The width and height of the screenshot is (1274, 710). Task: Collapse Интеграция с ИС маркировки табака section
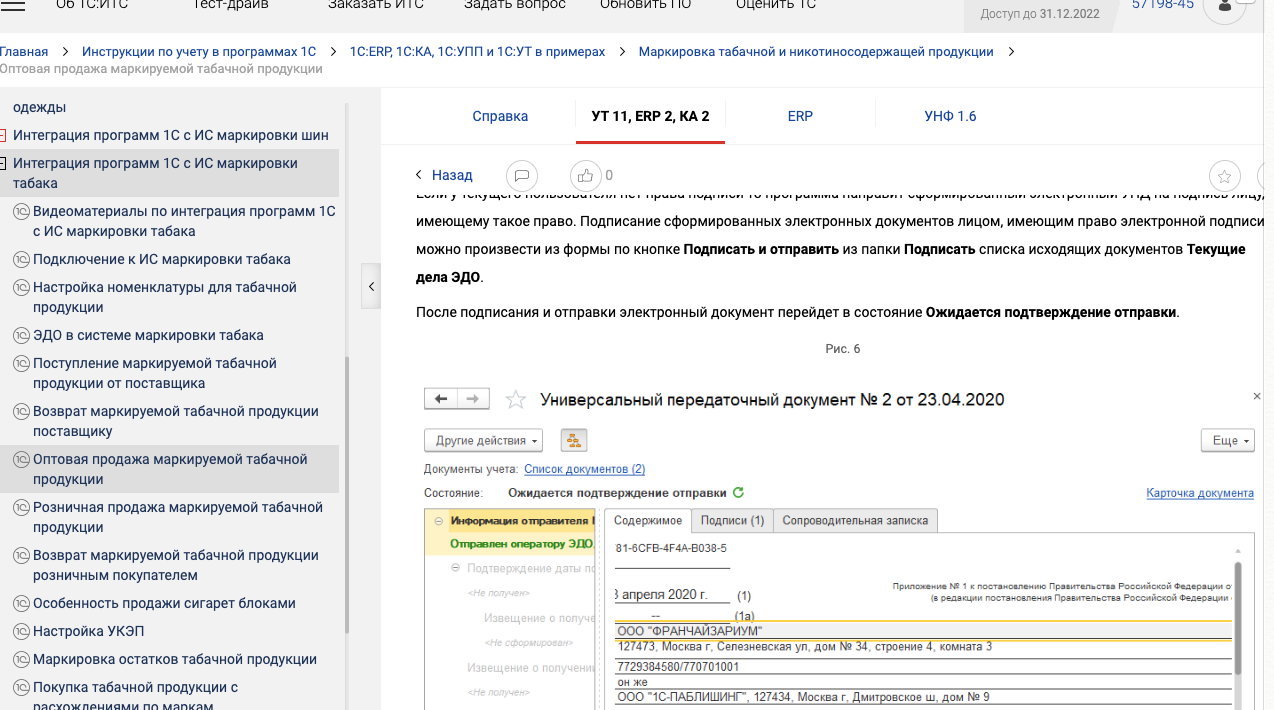(3, 164)
